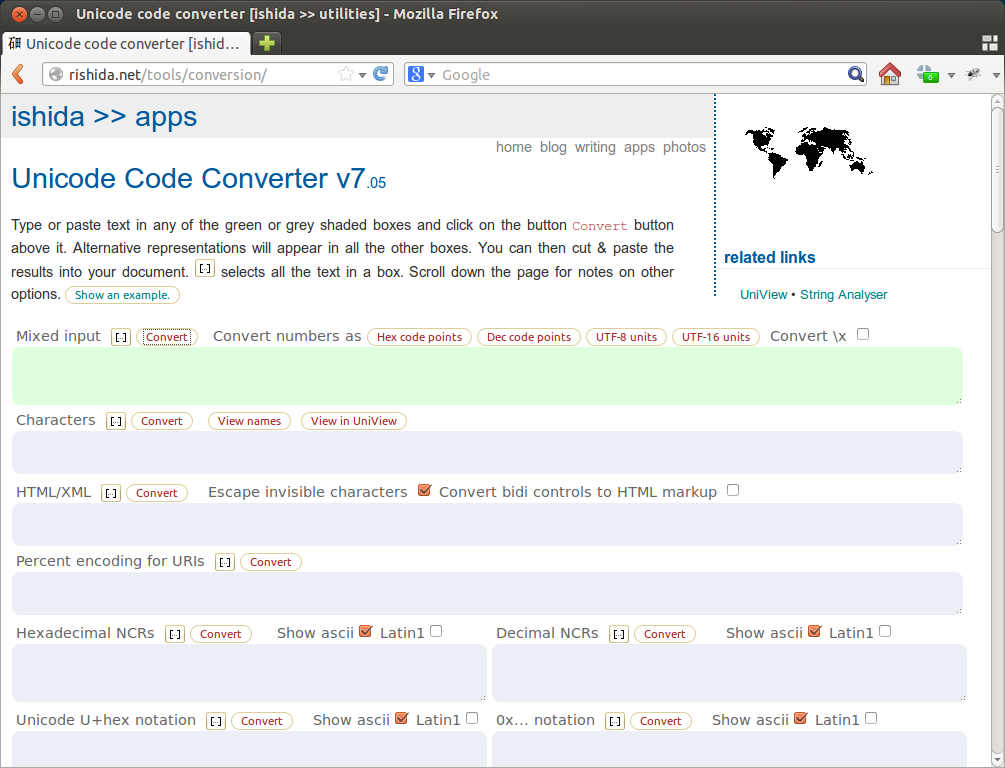Open the Google search engine dropdown
This screenshot has width=1005, height=768.
tap(431, 75)
